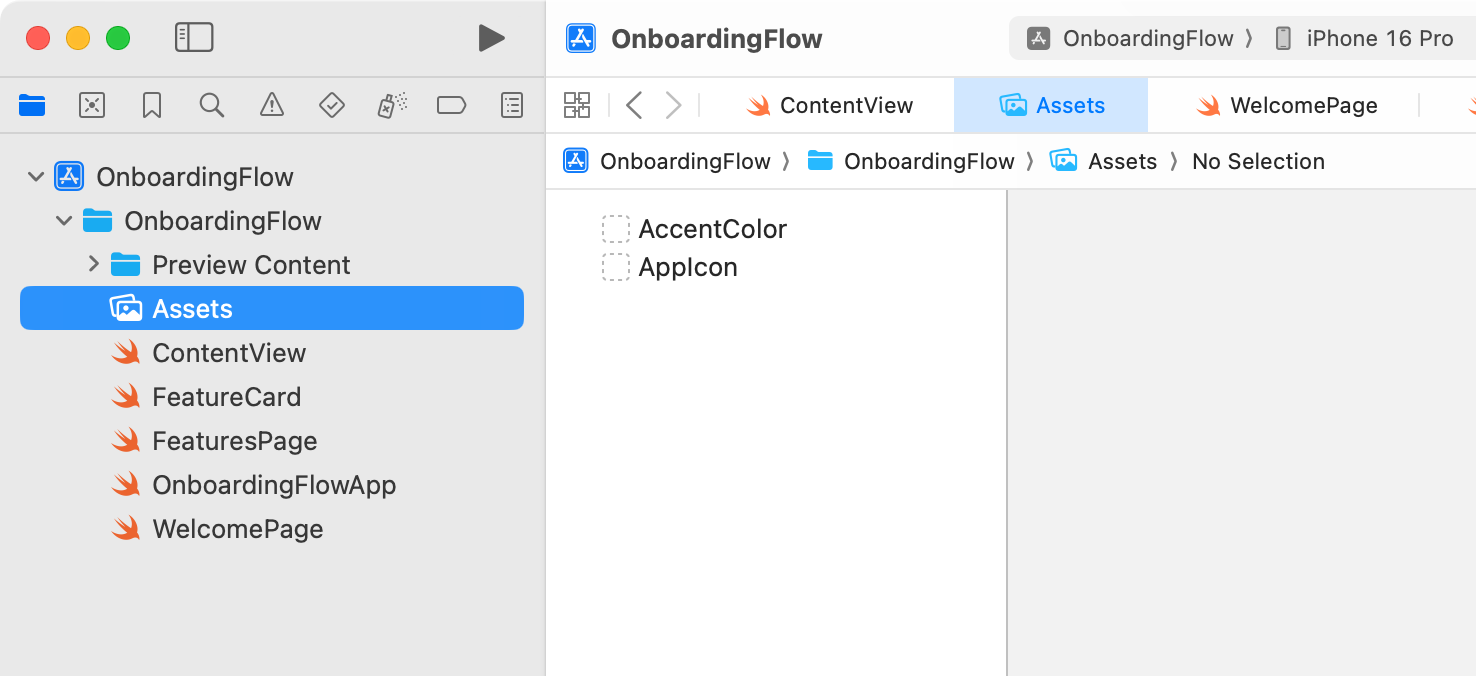Open the Breakpoint navigator icon

pos(451,105)
